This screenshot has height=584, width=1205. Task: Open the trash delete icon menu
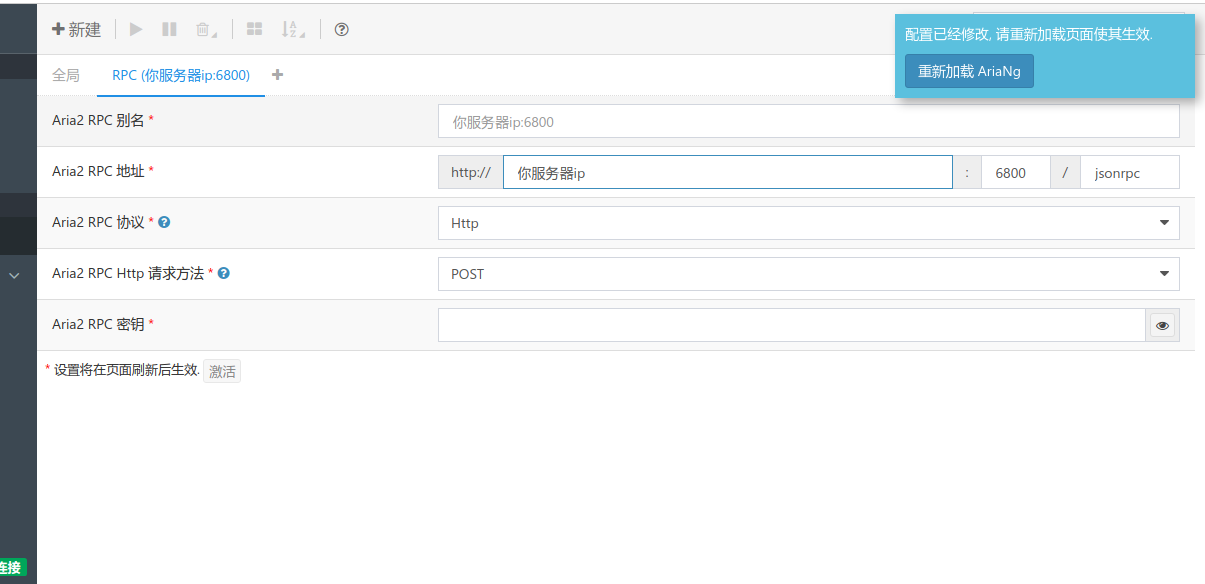[x=206, y=30]
